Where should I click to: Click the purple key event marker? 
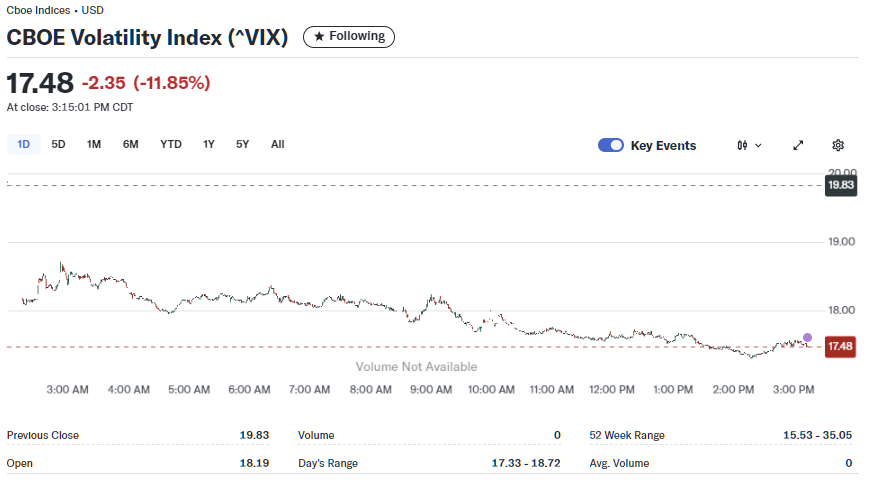coord(808,337)
